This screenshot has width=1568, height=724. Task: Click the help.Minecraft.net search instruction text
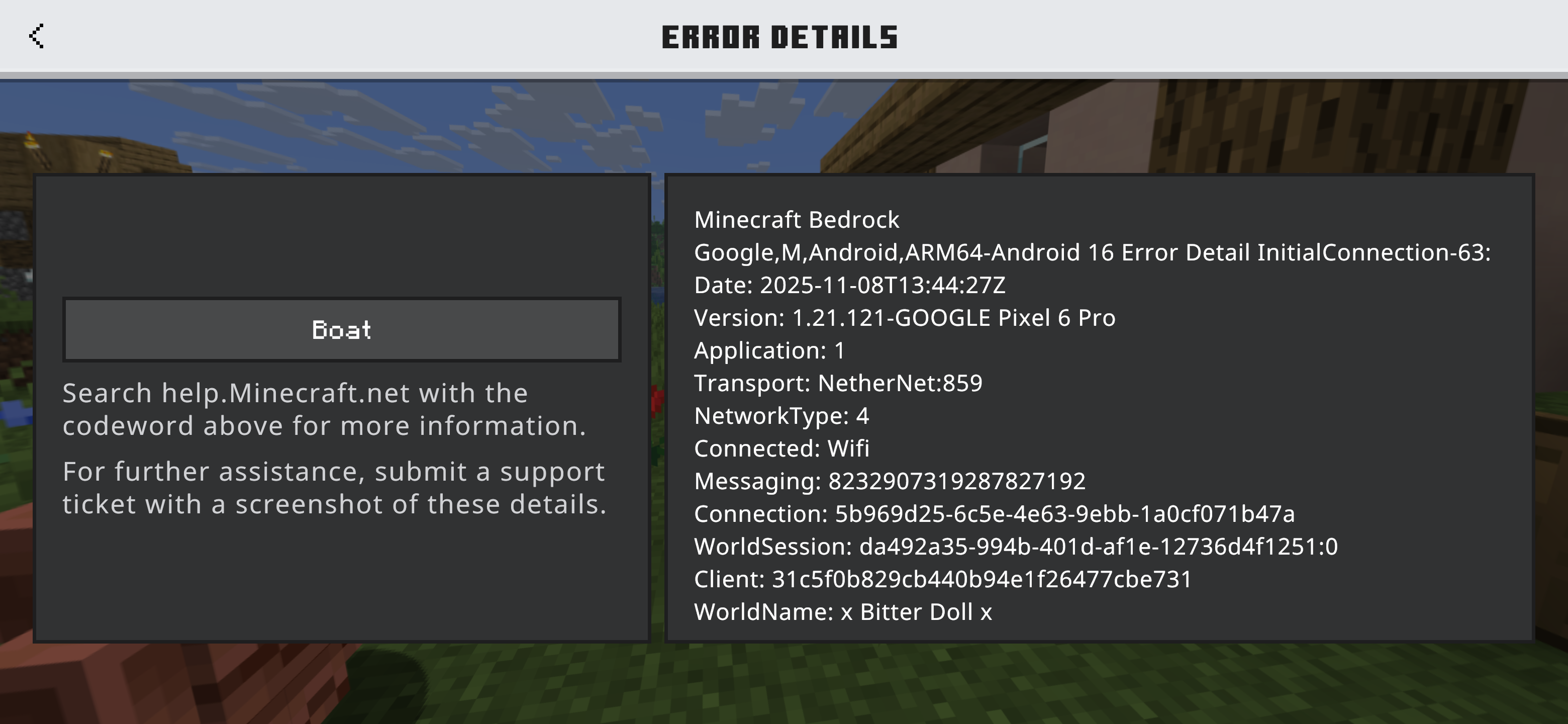[325, 409]
